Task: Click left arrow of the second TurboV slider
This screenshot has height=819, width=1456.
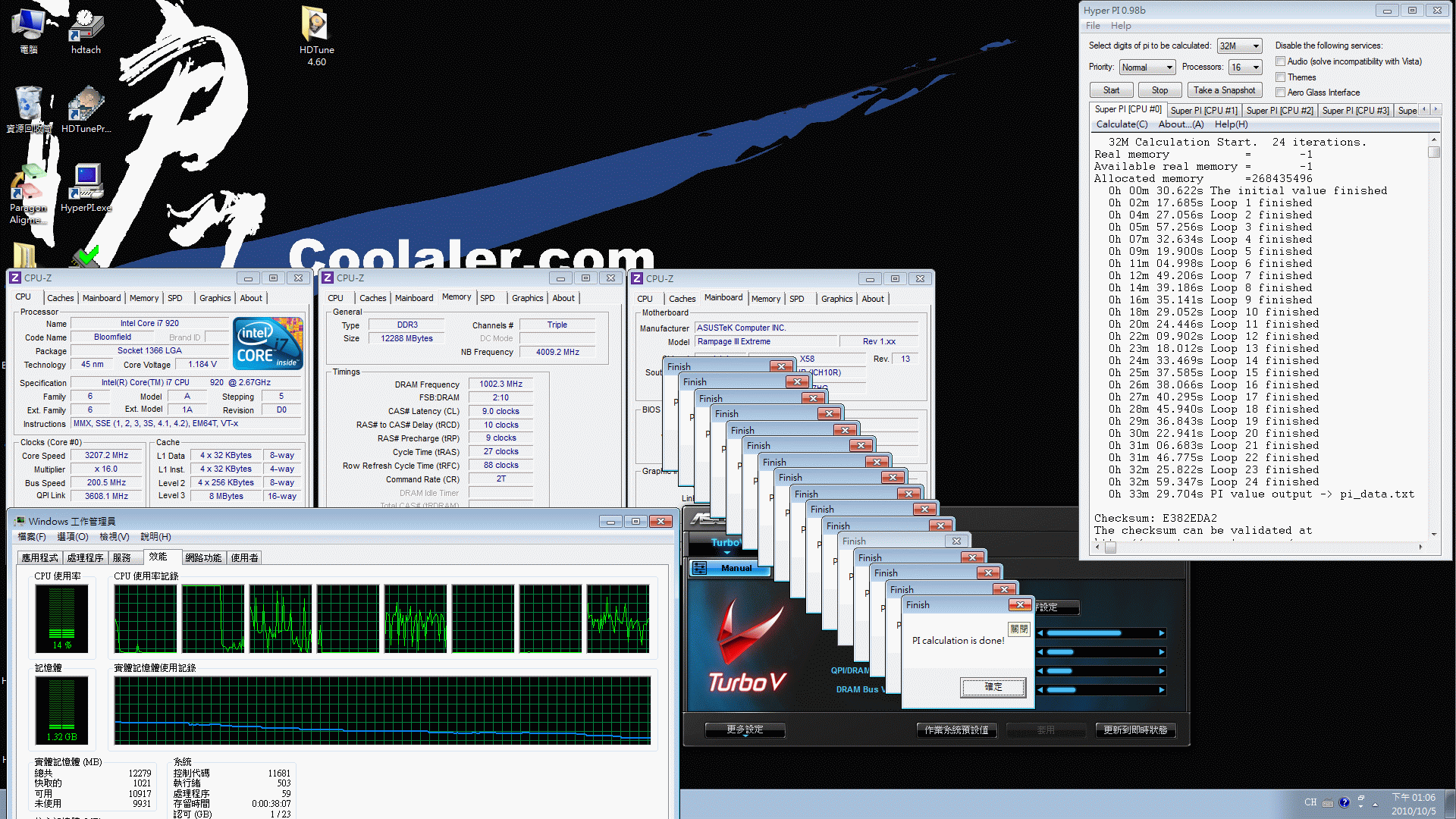Action: tap(1040, 652)
